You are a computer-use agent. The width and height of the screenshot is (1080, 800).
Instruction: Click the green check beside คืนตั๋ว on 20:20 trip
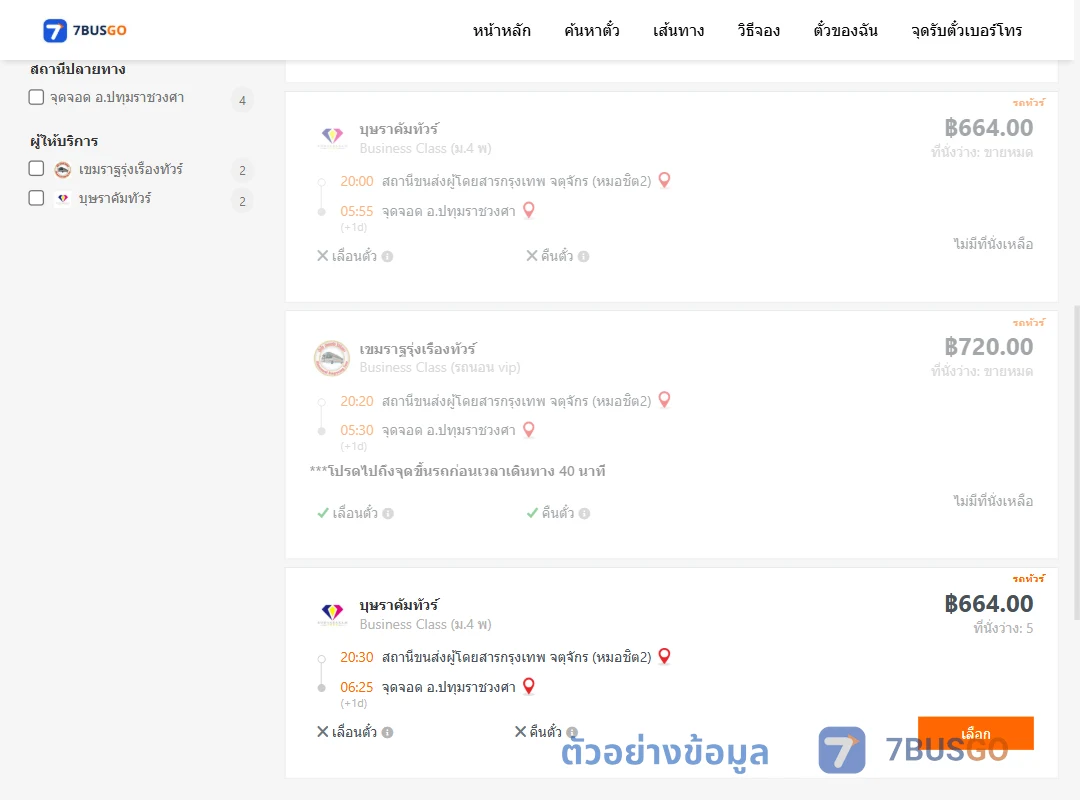point(532,513)
